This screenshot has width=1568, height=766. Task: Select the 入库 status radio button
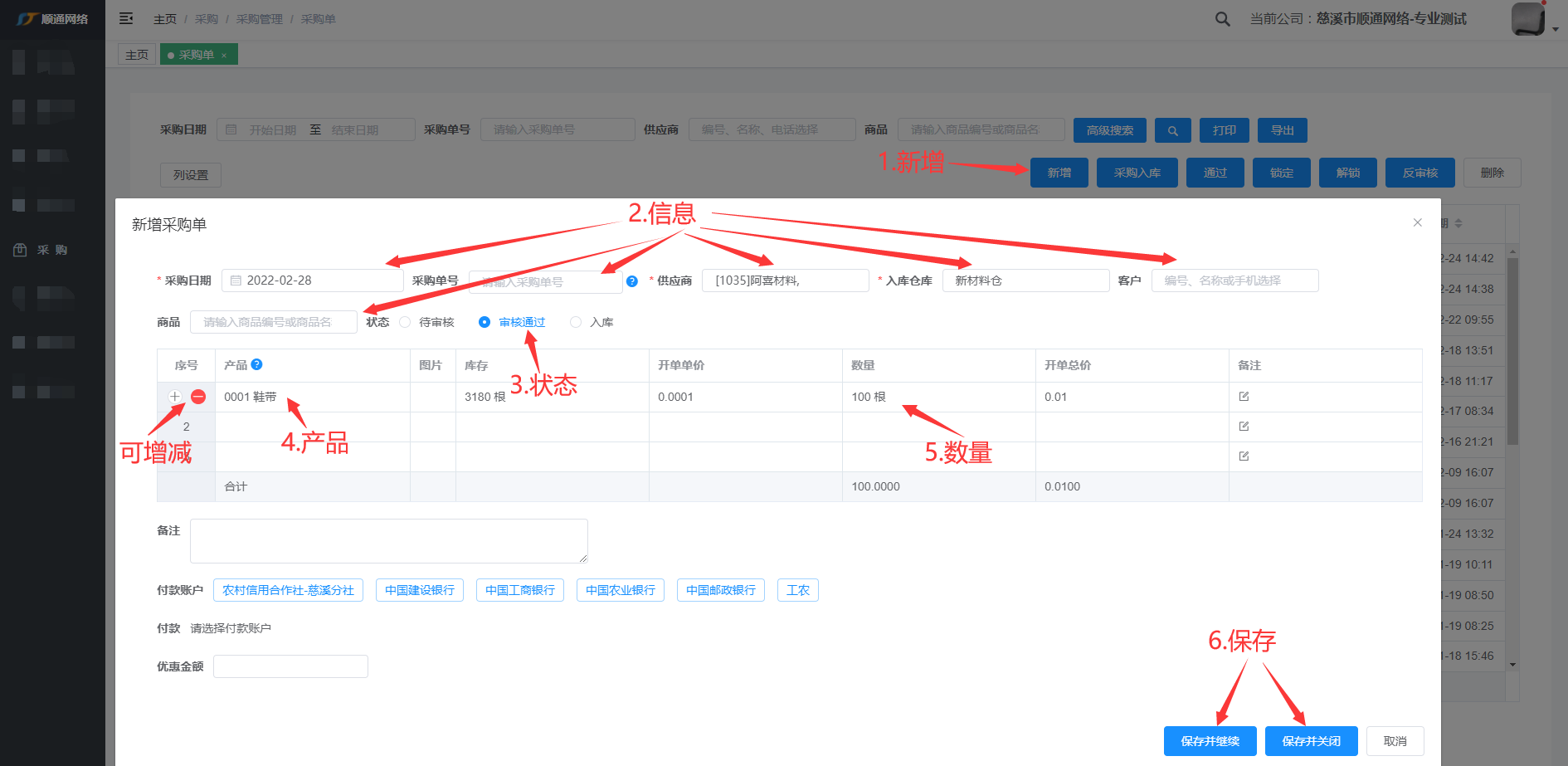576,322
